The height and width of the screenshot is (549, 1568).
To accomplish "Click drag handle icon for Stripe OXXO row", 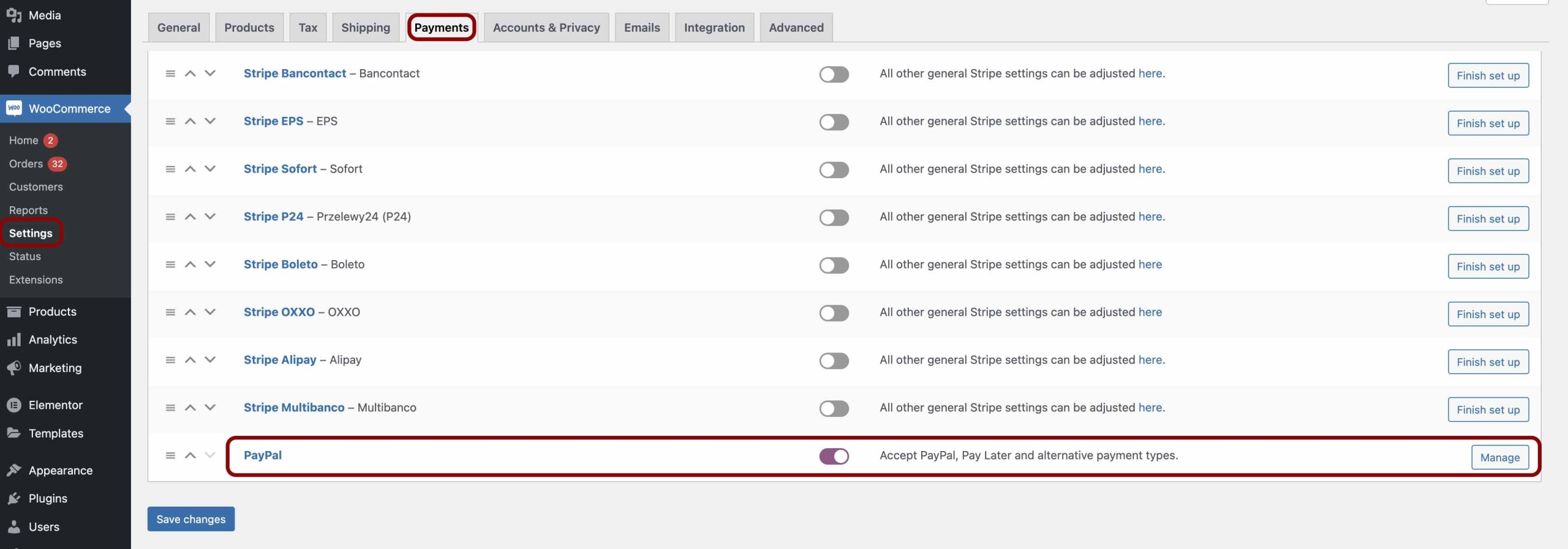I will pos(170,312).
